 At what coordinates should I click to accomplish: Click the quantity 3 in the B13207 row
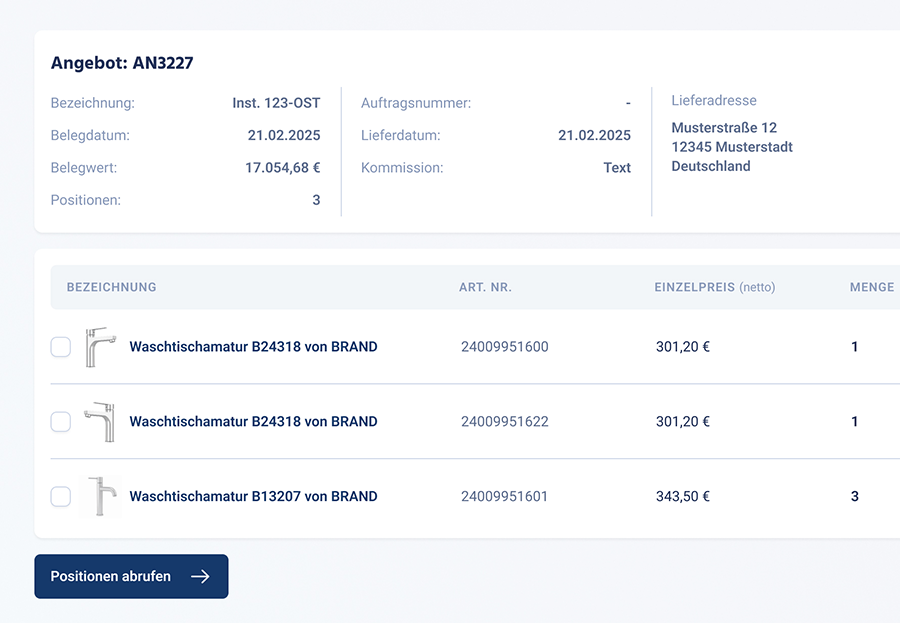[x=854, y=496]
